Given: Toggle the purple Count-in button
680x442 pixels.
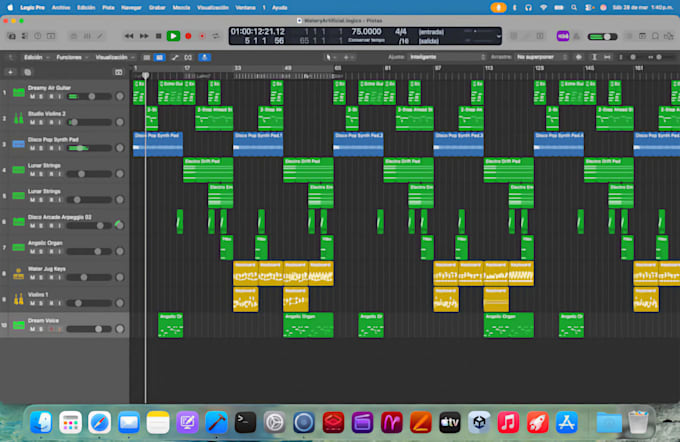Looking at the screenshot, I should click(563, 36).
